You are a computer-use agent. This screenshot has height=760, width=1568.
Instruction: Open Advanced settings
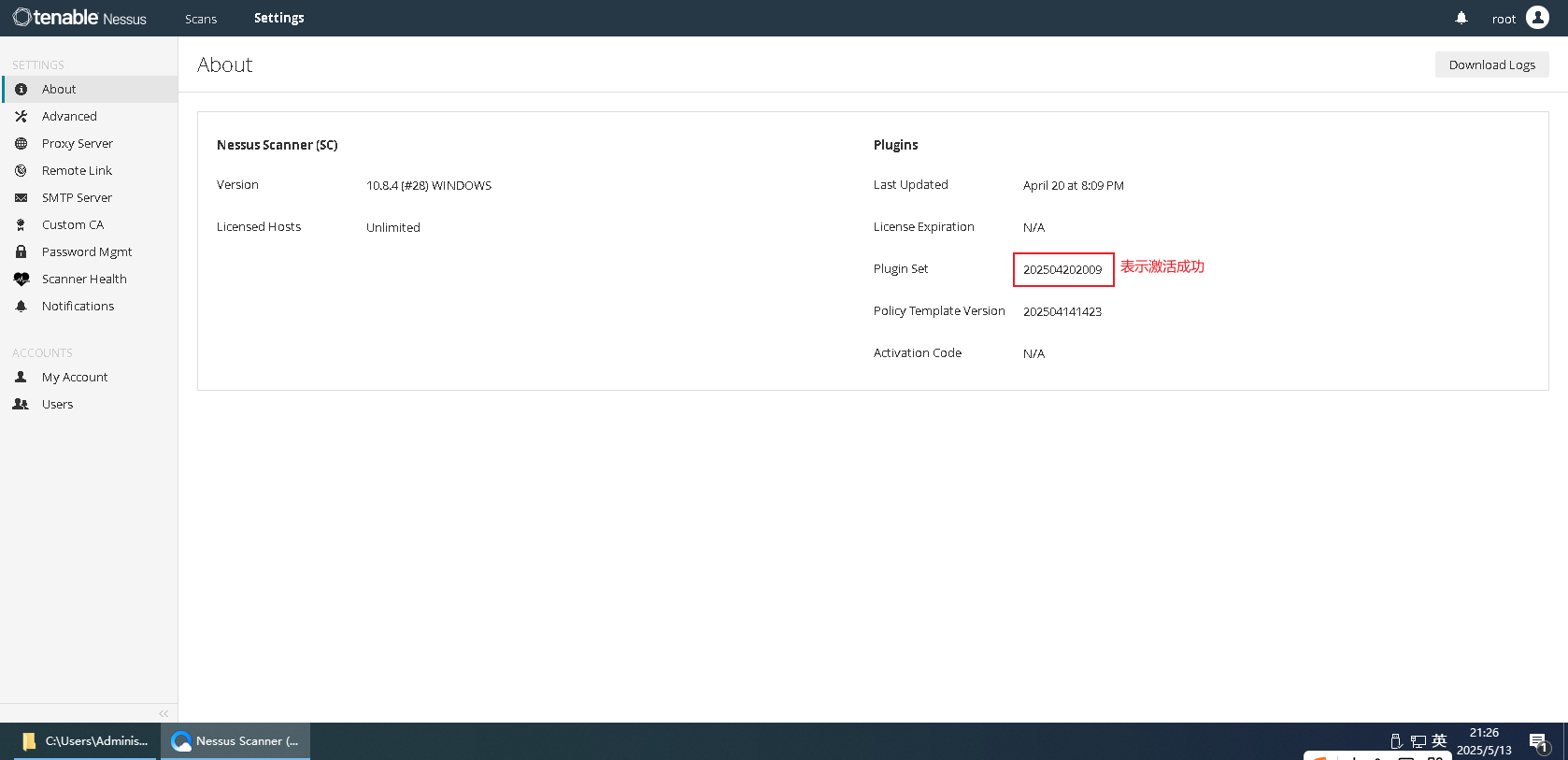(89, 117)
